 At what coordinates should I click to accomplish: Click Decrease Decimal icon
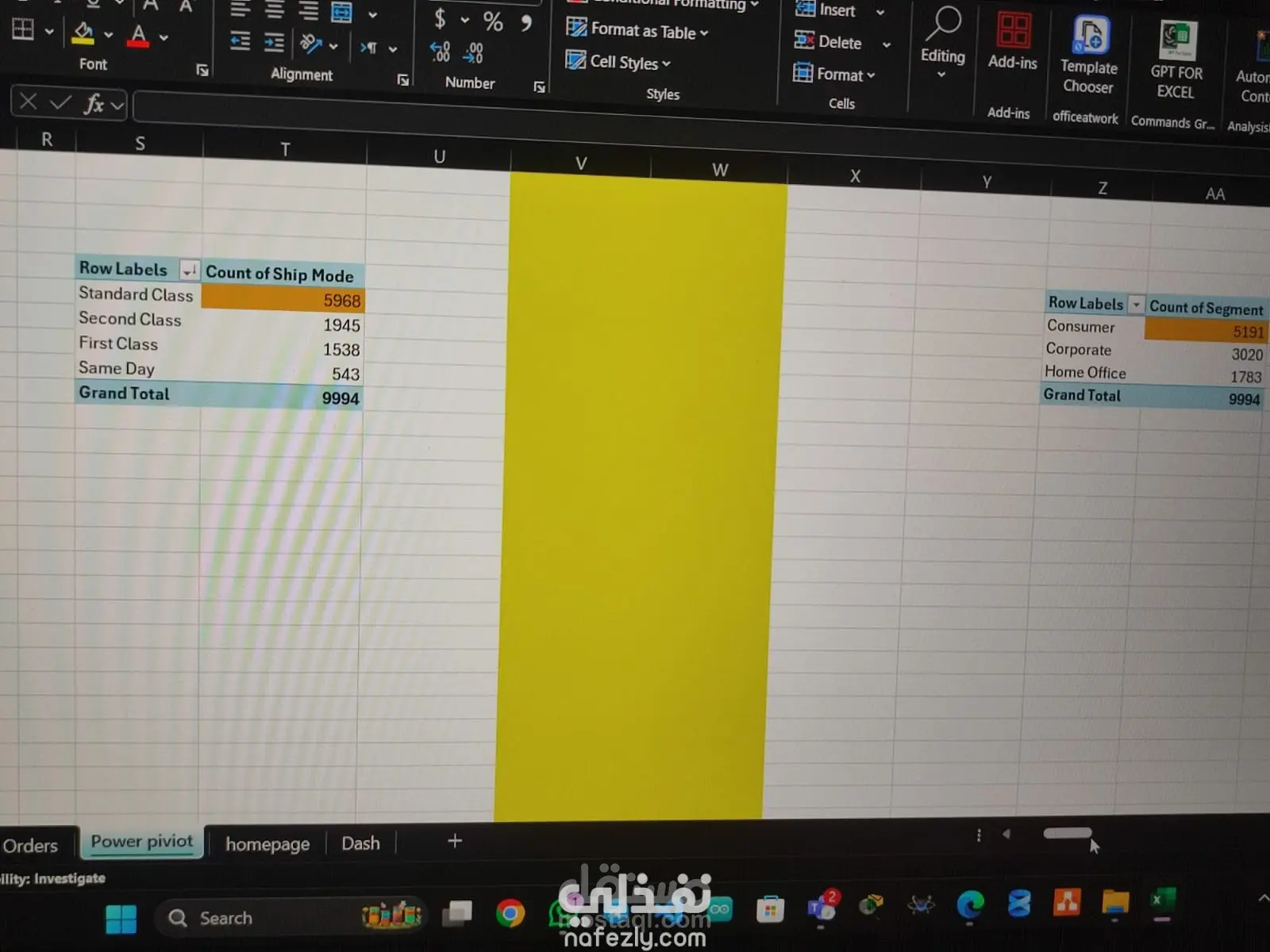point(474,53)
